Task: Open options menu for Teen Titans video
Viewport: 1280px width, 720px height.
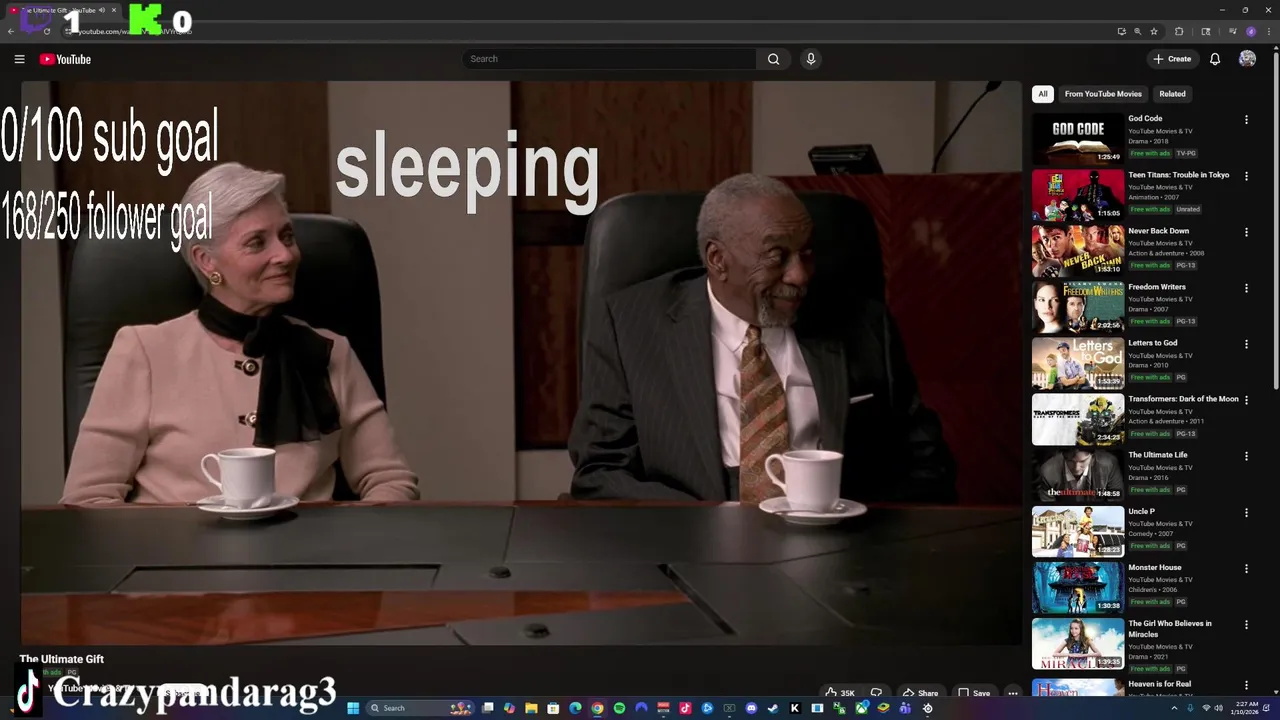Action: (x=1246, y=176)
